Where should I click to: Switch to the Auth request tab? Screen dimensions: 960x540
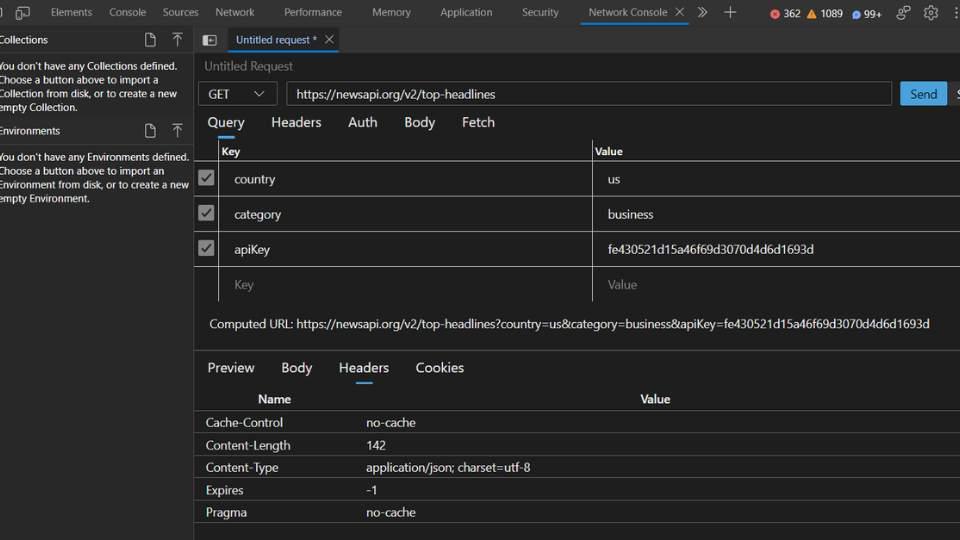(362, 122)
